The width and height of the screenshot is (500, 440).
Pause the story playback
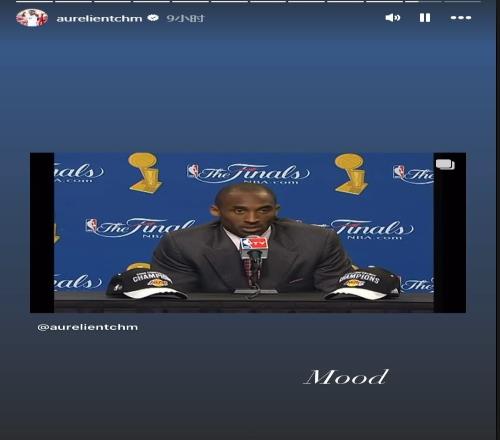click(x=425, y=18)
